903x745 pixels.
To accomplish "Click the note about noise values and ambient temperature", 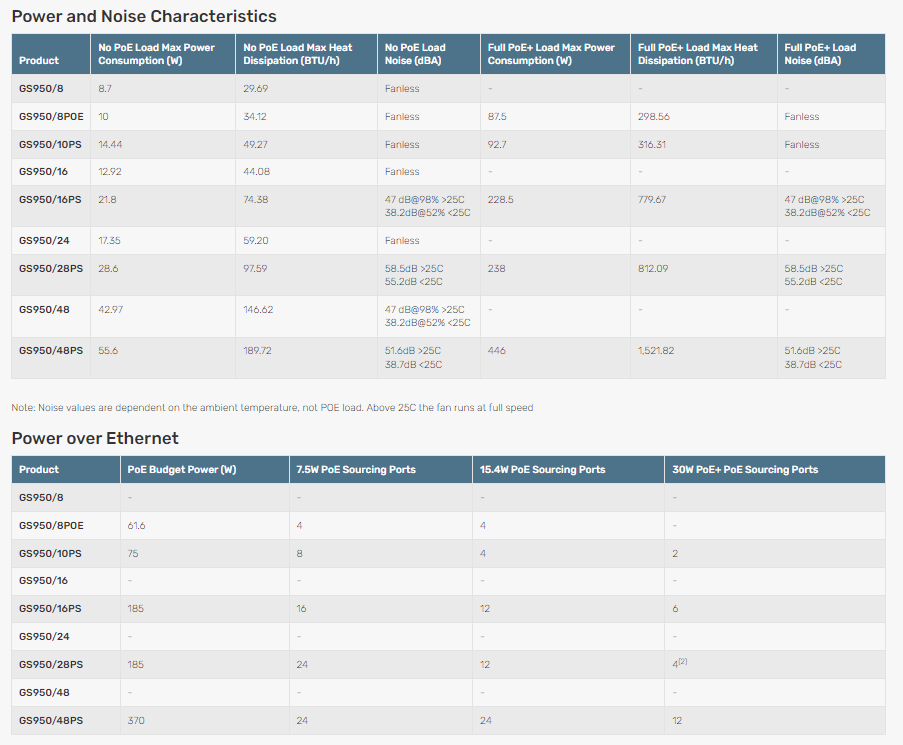I will tap(272, 408).
